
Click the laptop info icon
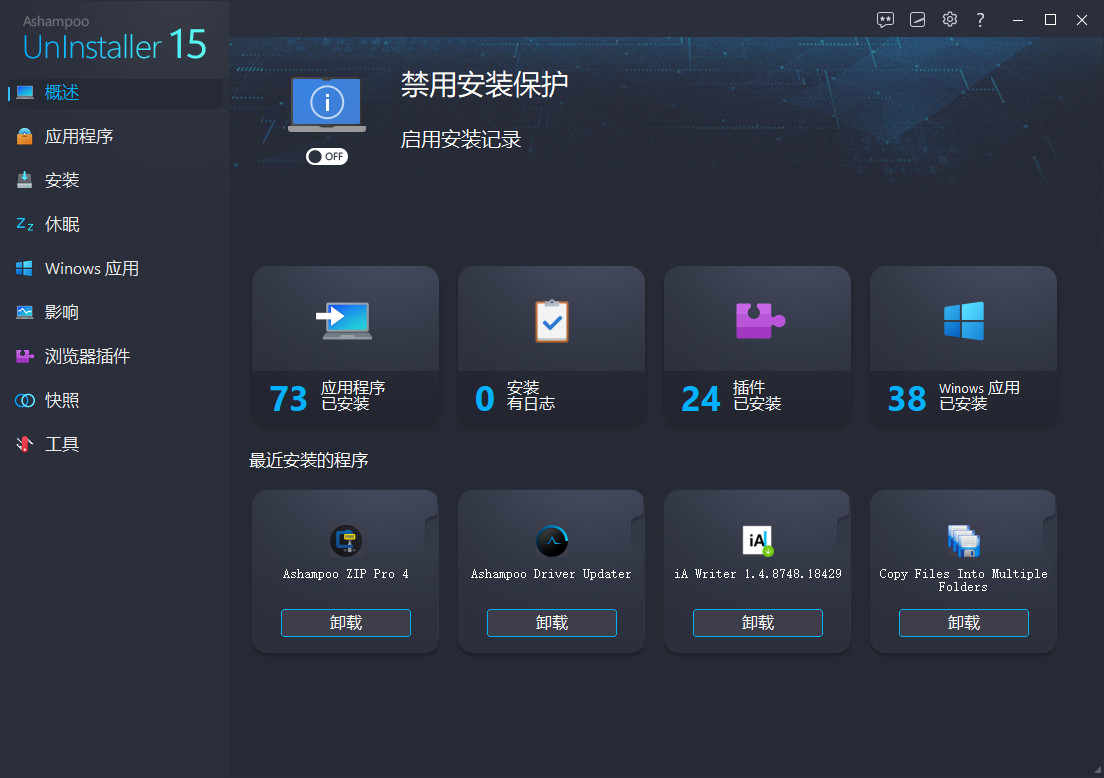click(327, 104)
